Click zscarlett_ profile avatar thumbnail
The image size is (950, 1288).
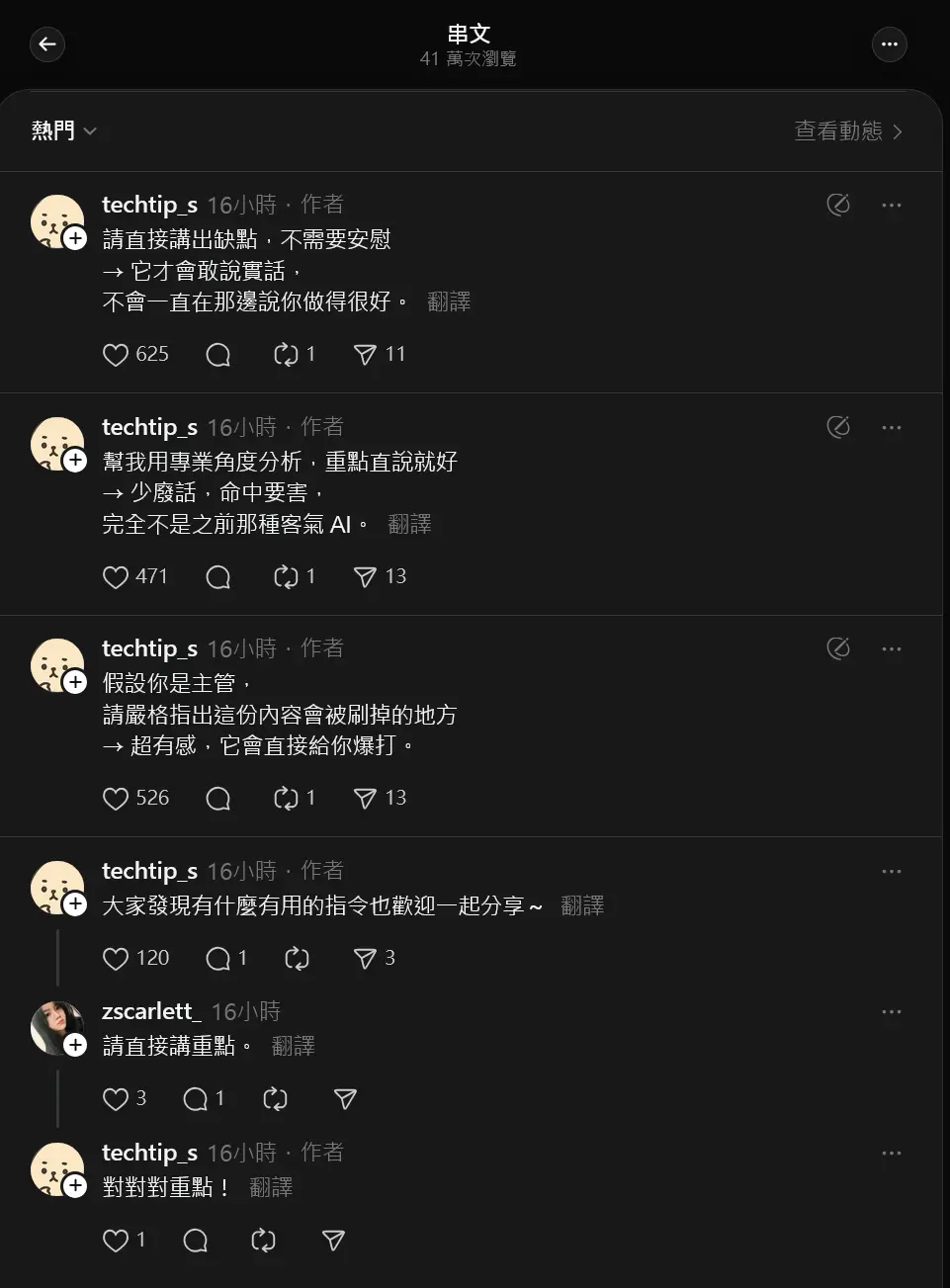[56, 1027]
